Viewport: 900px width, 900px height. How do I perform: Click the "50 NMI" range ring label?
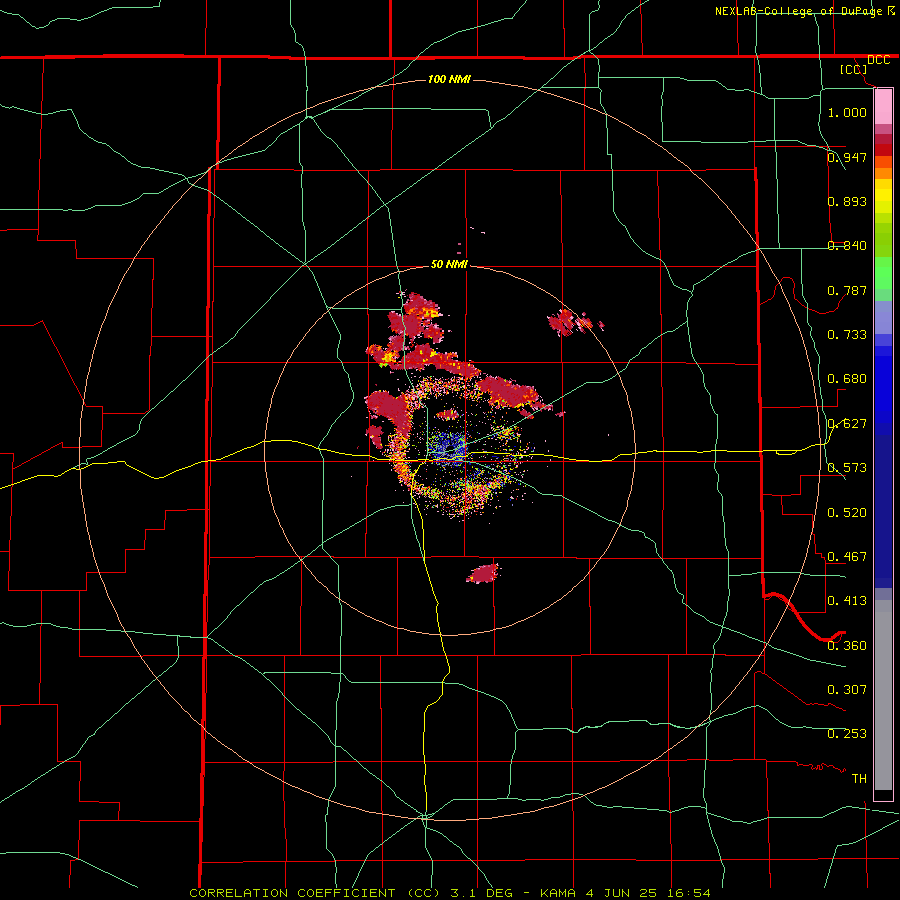coord(449,264)
